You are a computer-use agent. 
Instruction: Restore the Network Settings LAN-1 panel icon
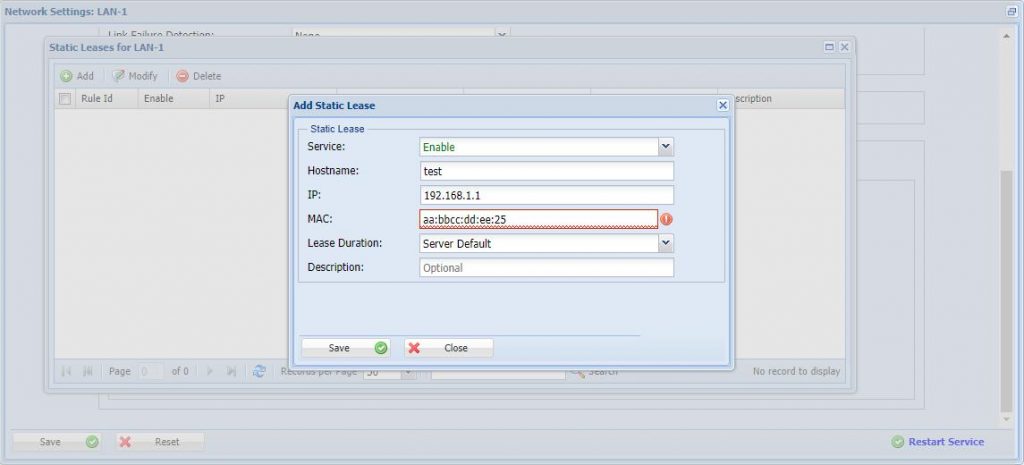click(x=1011, y=11)
